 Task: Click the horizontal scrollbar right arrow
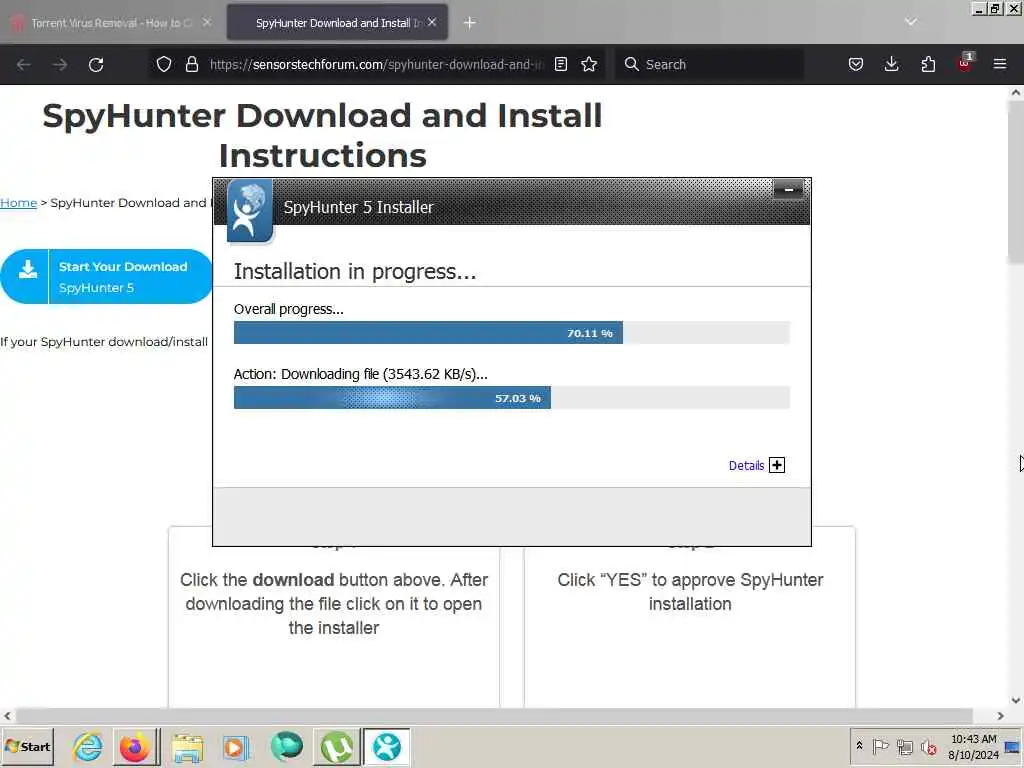point(1000,716)
